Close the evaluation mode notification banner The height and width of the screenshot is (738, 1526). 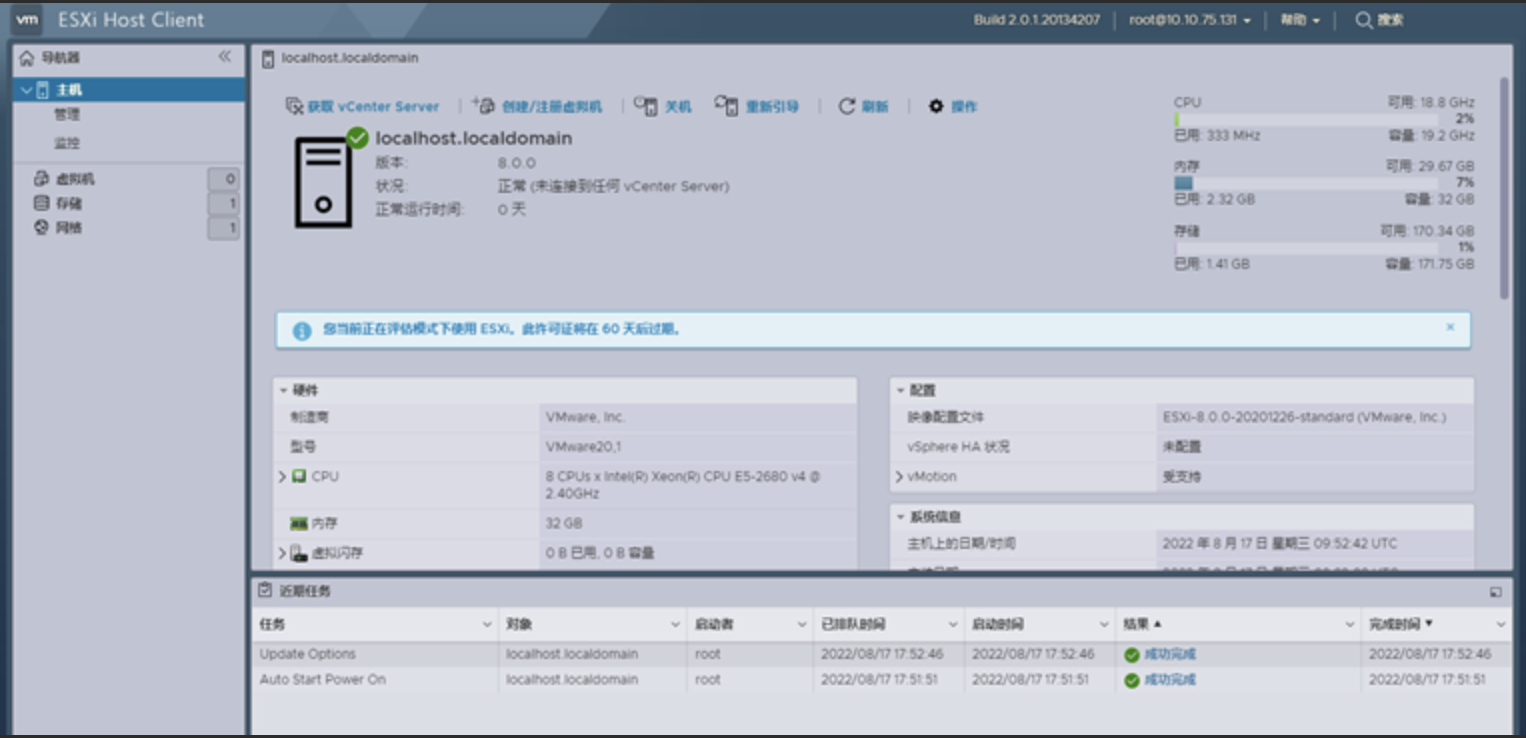pyautogui.click(x=1450, y=327)
